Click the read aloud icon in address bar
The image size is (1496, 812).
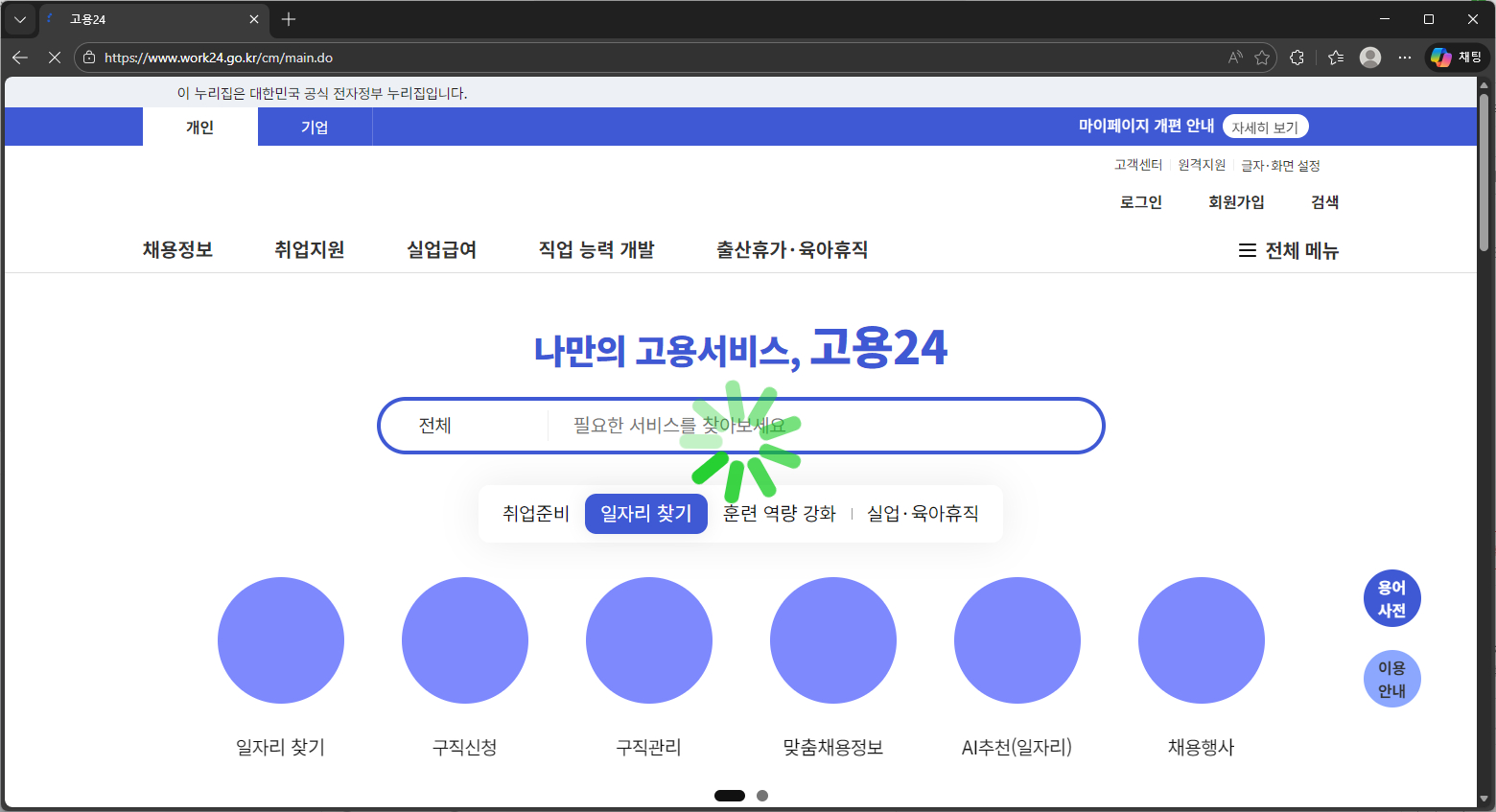point(1235,58)
